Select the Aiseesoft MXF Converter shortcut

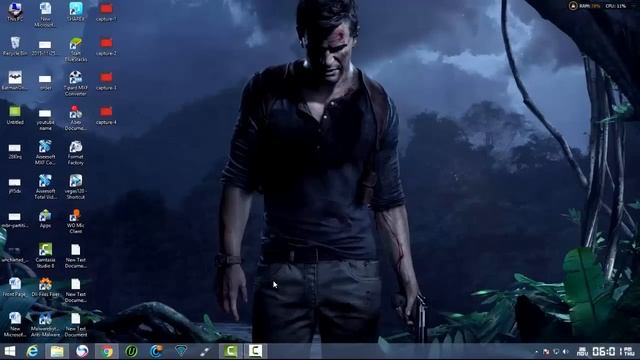pos(45,152)
